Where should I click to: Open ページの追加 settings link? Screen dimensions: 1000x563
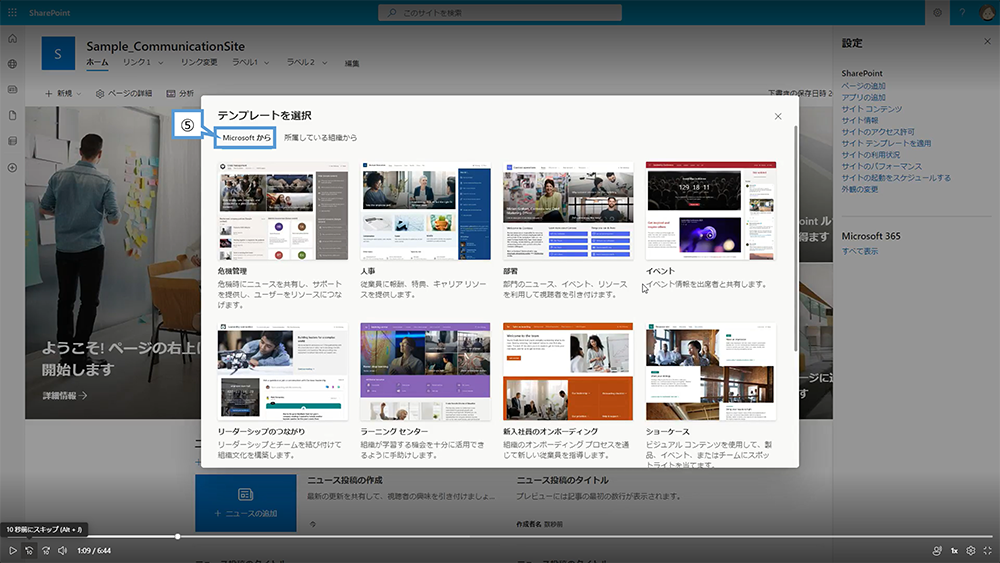tap(863, 85)
